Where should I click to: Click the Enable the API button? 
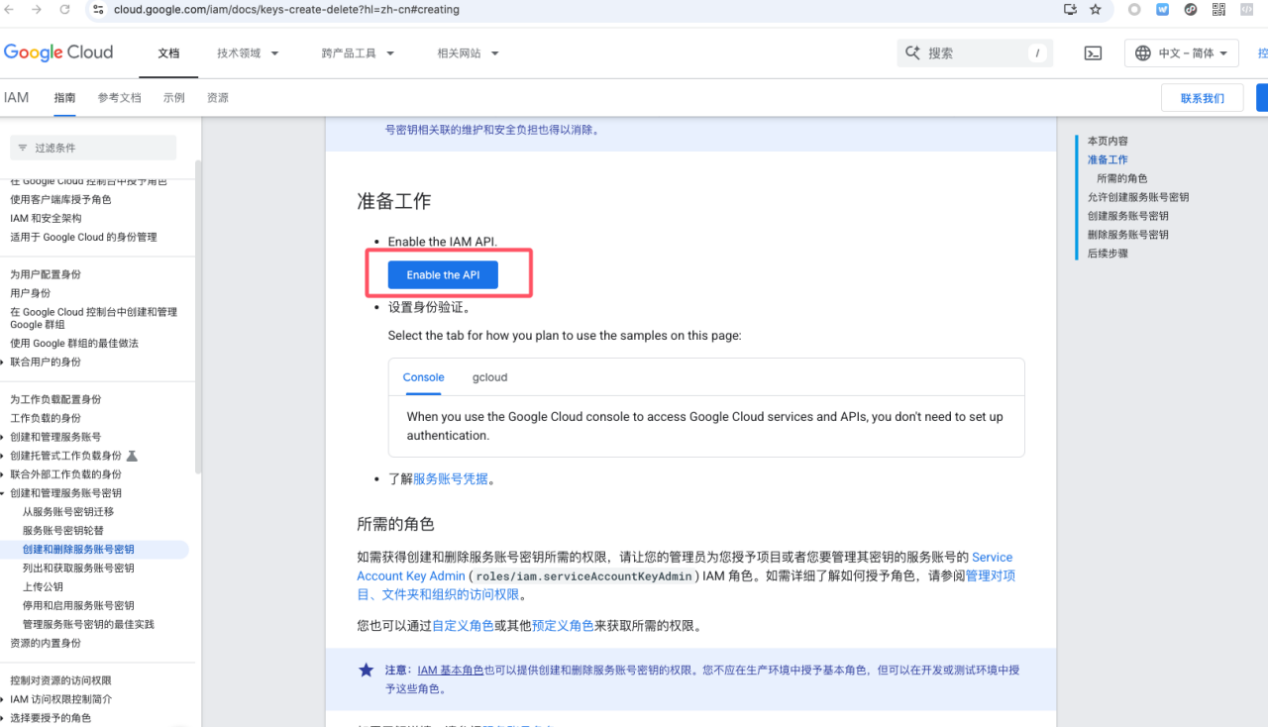(x=442, y=274)
